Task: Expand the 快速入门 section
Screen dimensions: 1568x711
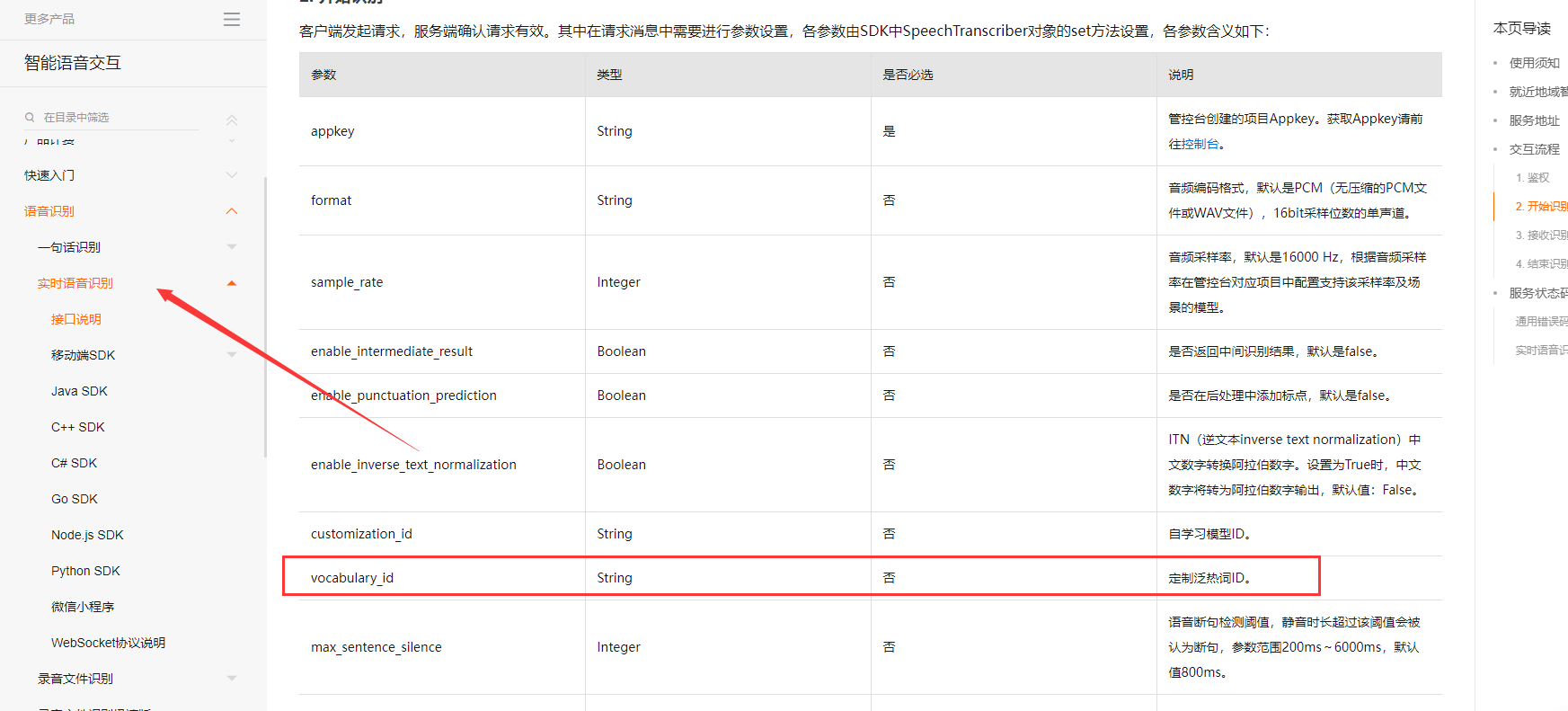Action: pos(232,175)
